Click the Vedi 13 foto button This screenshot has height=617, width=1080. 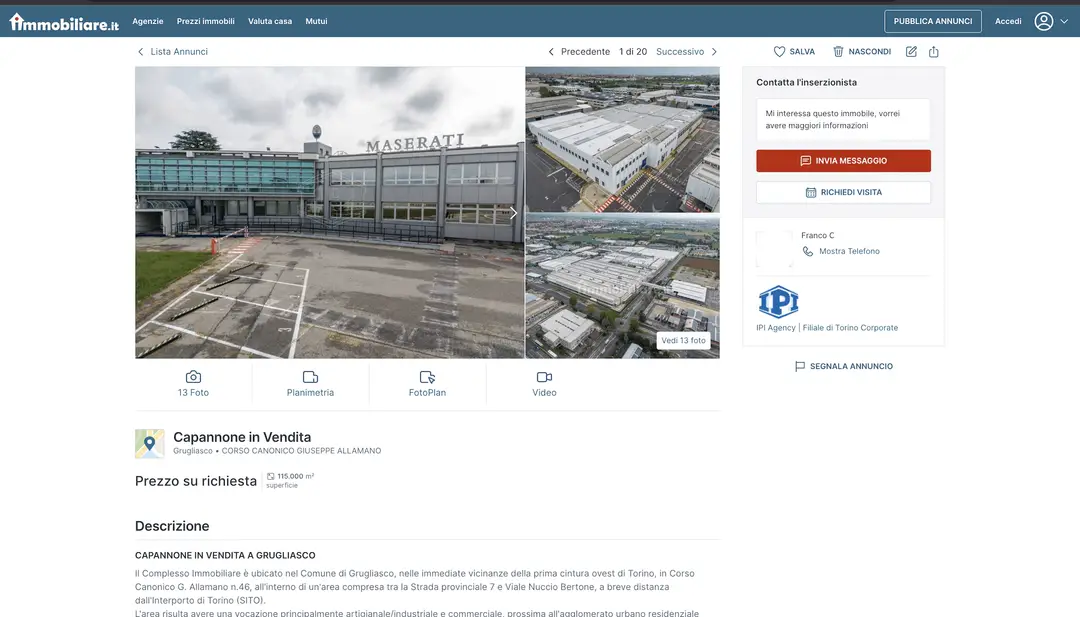(x=683, y=340)
